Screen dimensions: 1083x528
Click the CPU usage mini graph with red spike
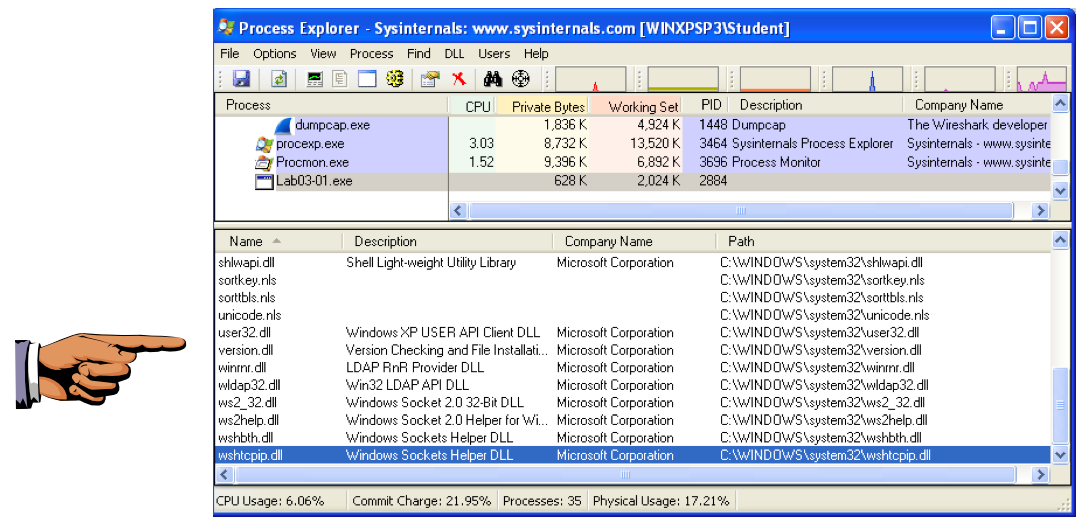click(x=591, y=79)
